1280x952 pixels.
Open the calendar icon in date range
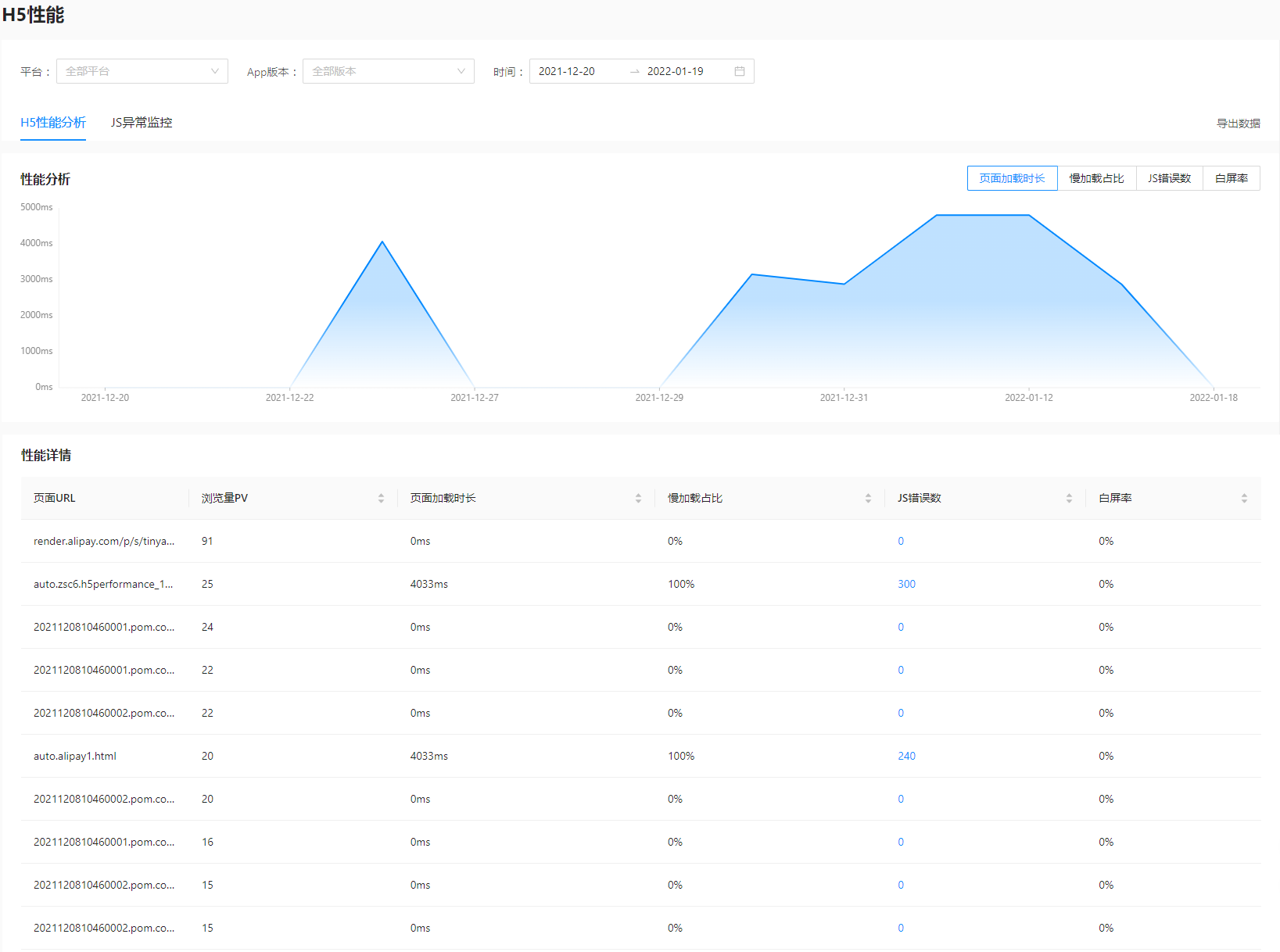[739, 71]
